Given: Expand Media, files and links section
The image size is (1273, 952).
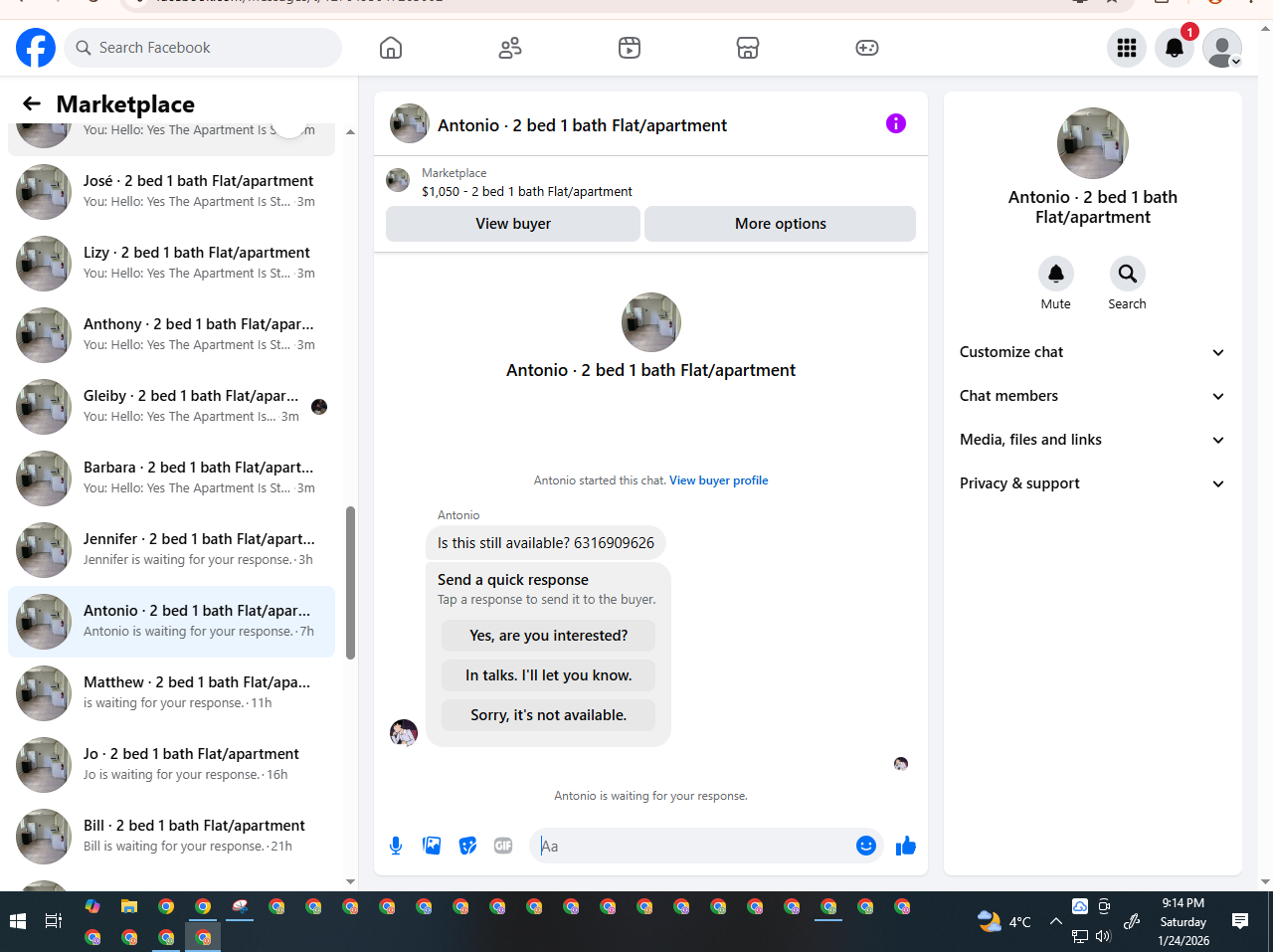Looking at the screenshot, I should 1092,440.
